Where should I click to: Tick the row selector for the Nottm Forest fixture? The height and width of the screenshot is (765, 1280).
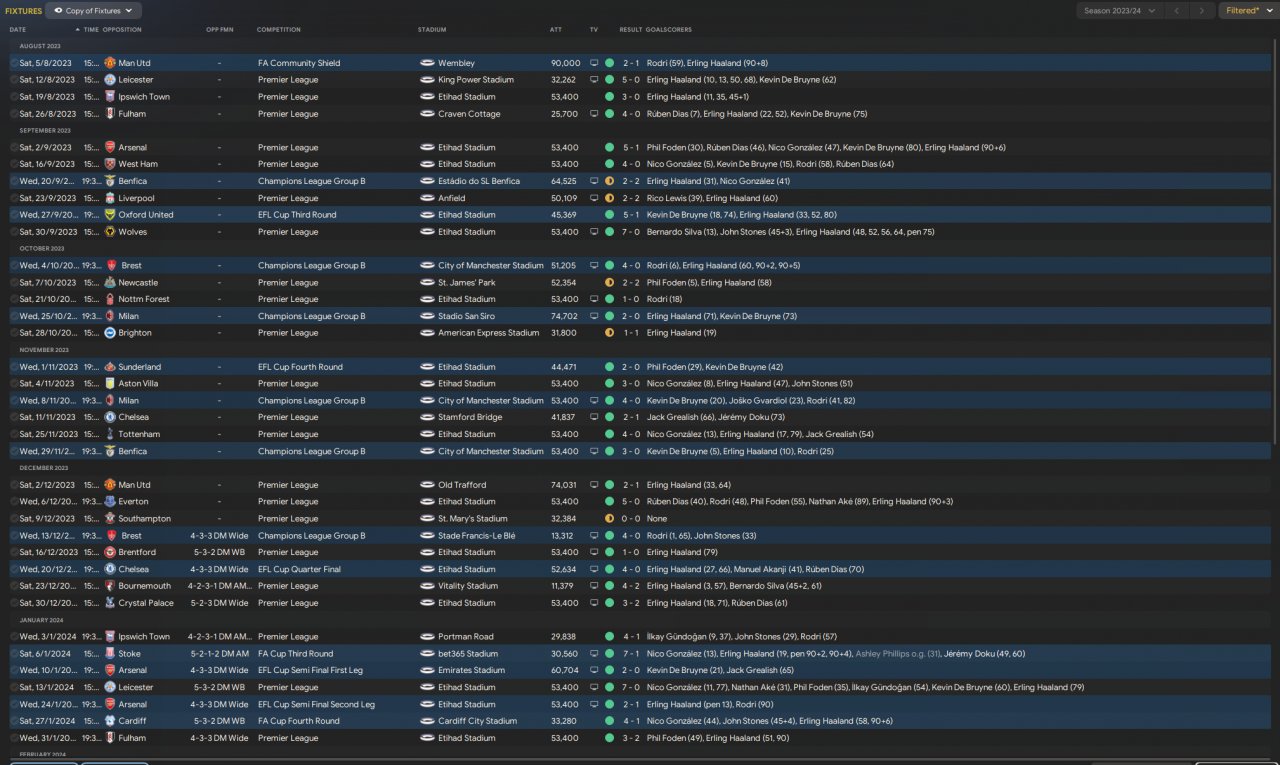[x=14, y=299]
